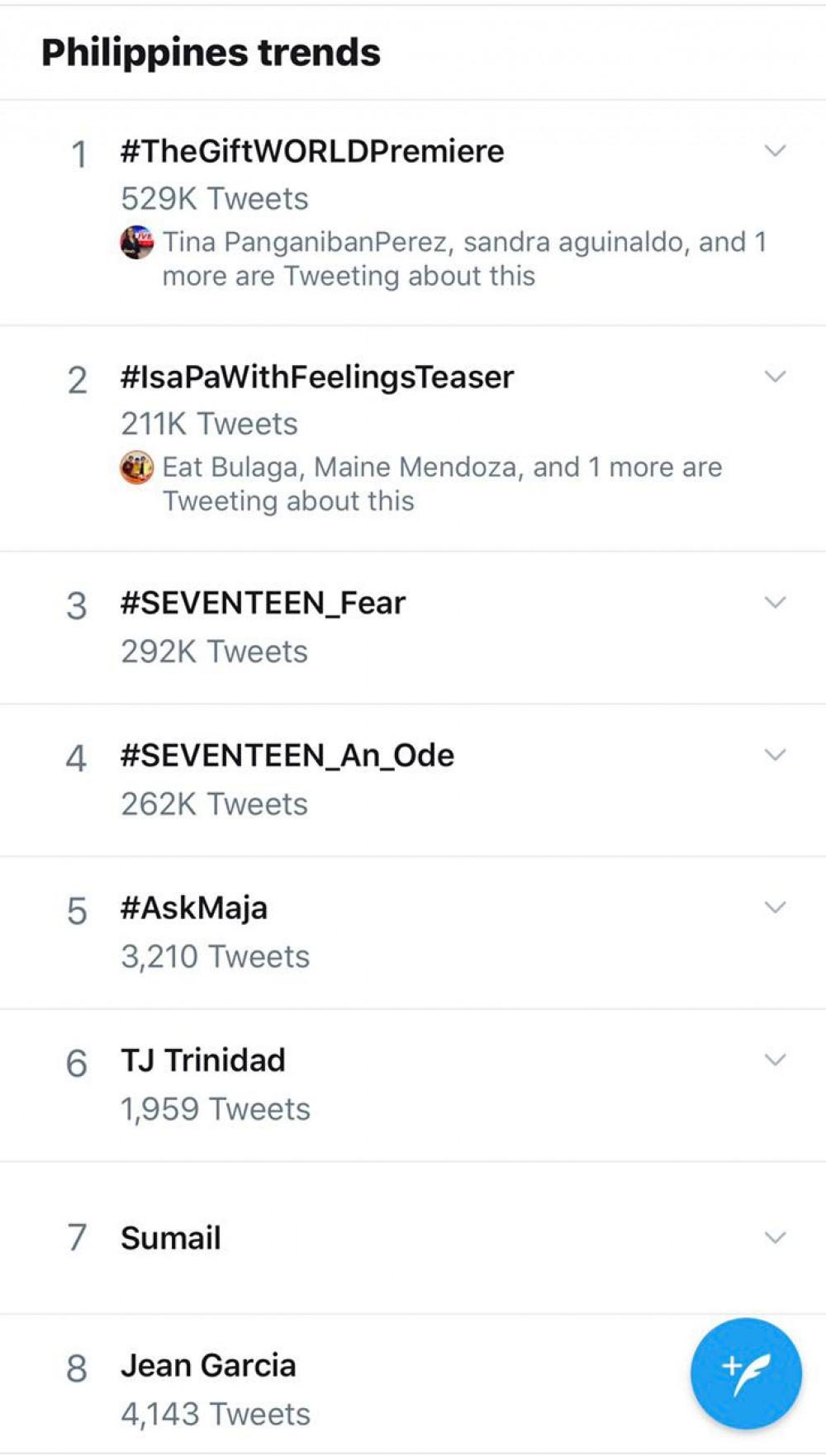Open chevron menu for #IsaPaWithFeelingsTeaser
This screenshot has height=1456, width=826.
click(x=775, y=377)
